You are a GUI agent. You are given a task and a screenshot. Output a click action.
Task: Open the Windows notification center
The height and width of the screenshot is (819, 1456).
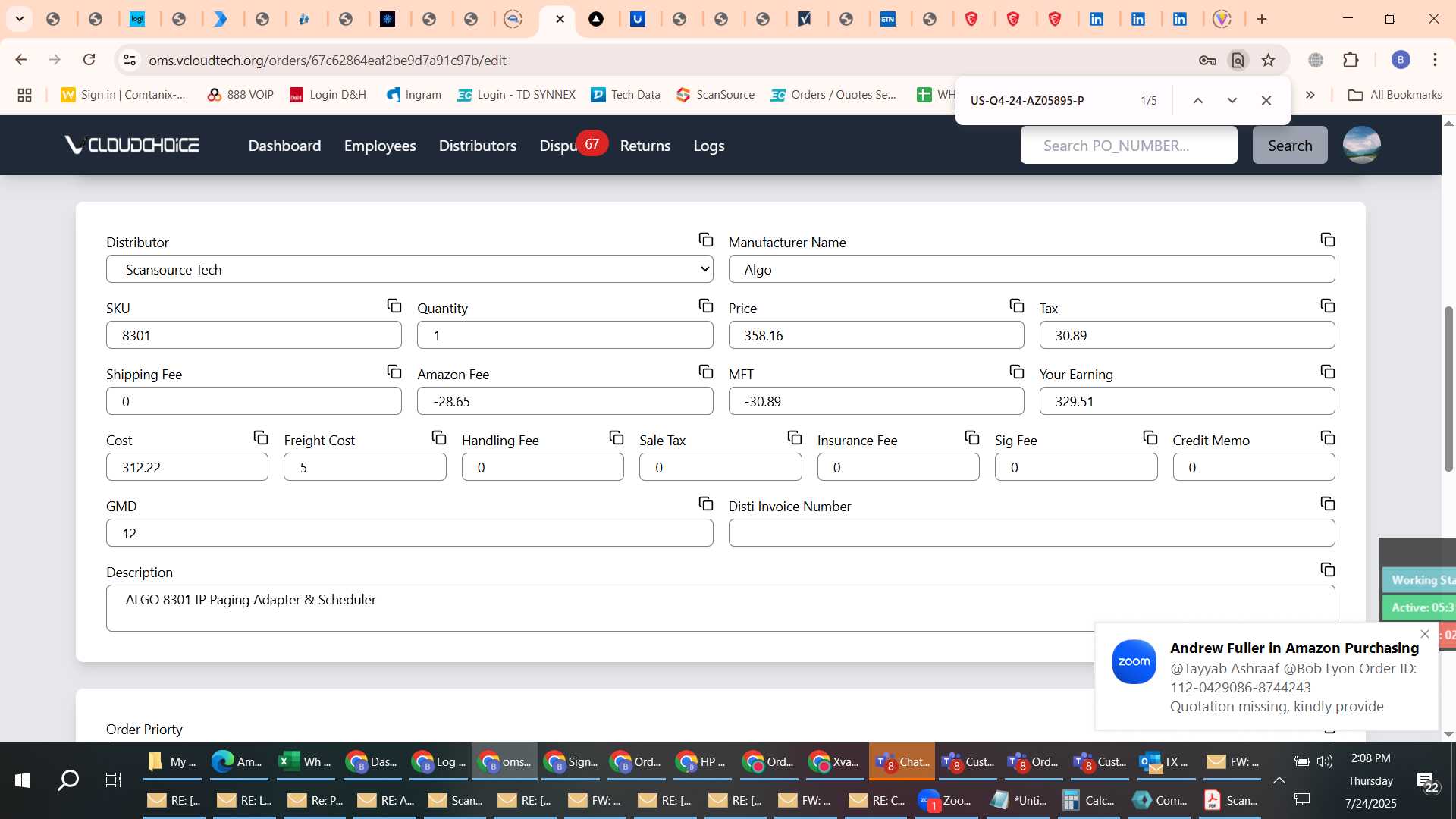[x=1426, y=781]
